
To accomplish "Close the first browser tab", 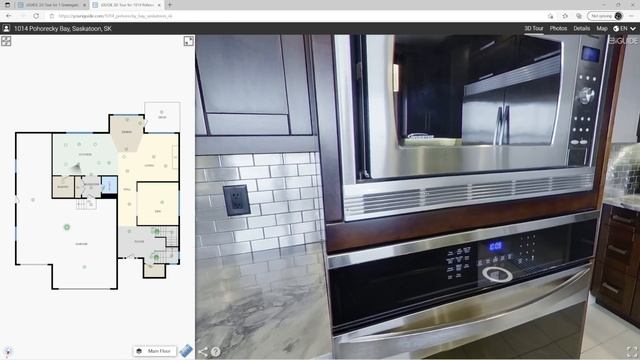I will click(x=84, y=5).
